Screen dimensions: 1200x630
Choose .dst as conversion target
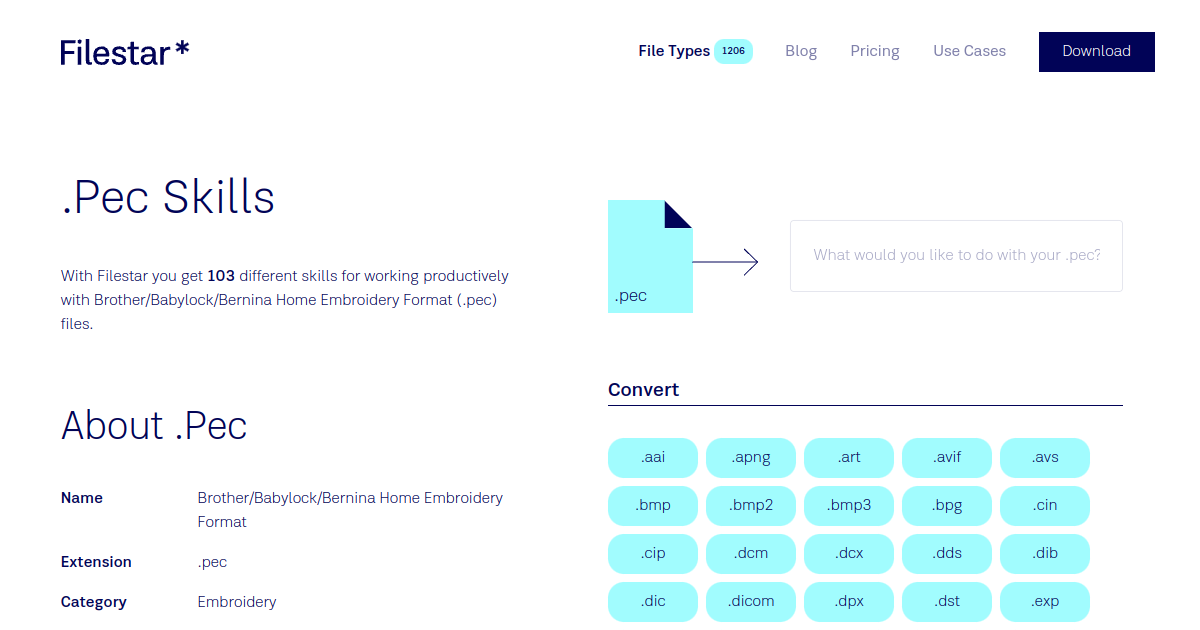coord(946,601)
